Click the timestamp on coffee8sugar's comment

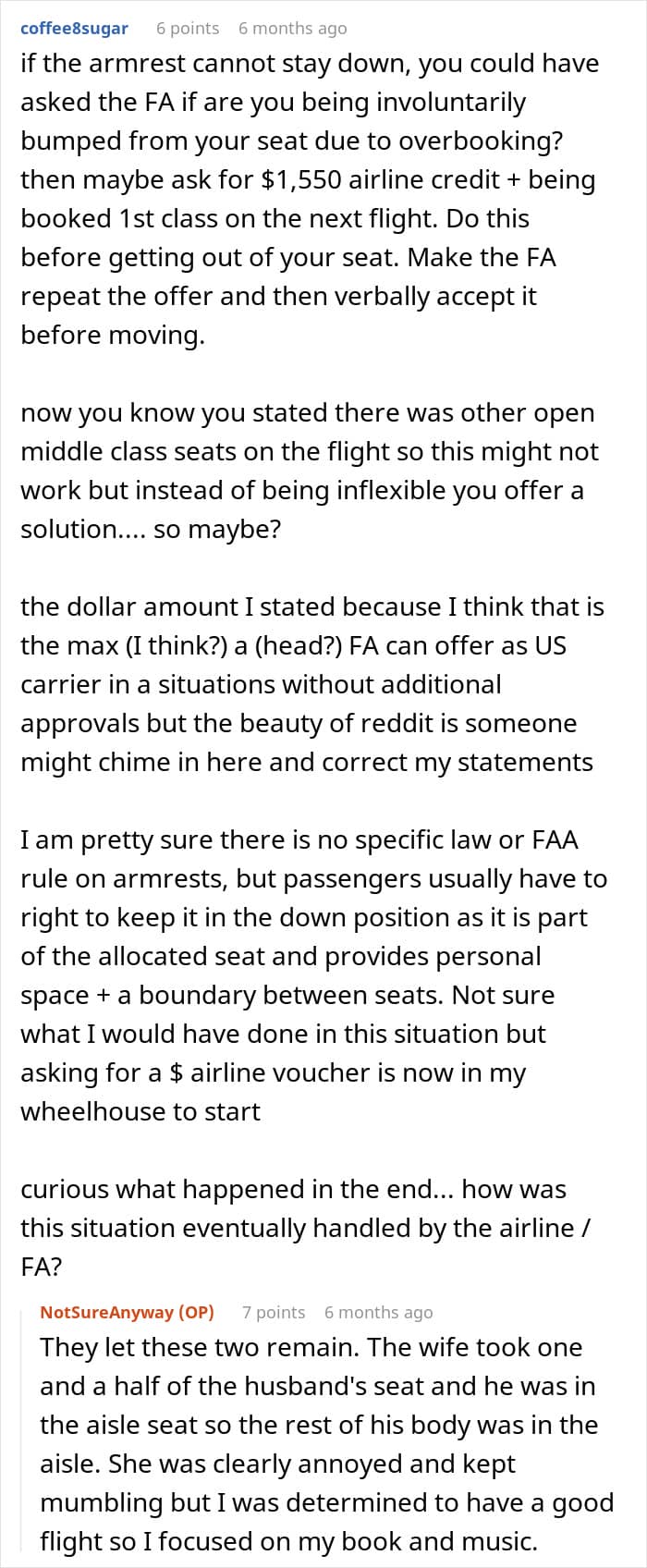pyautogui.click(x=292, y=29)
